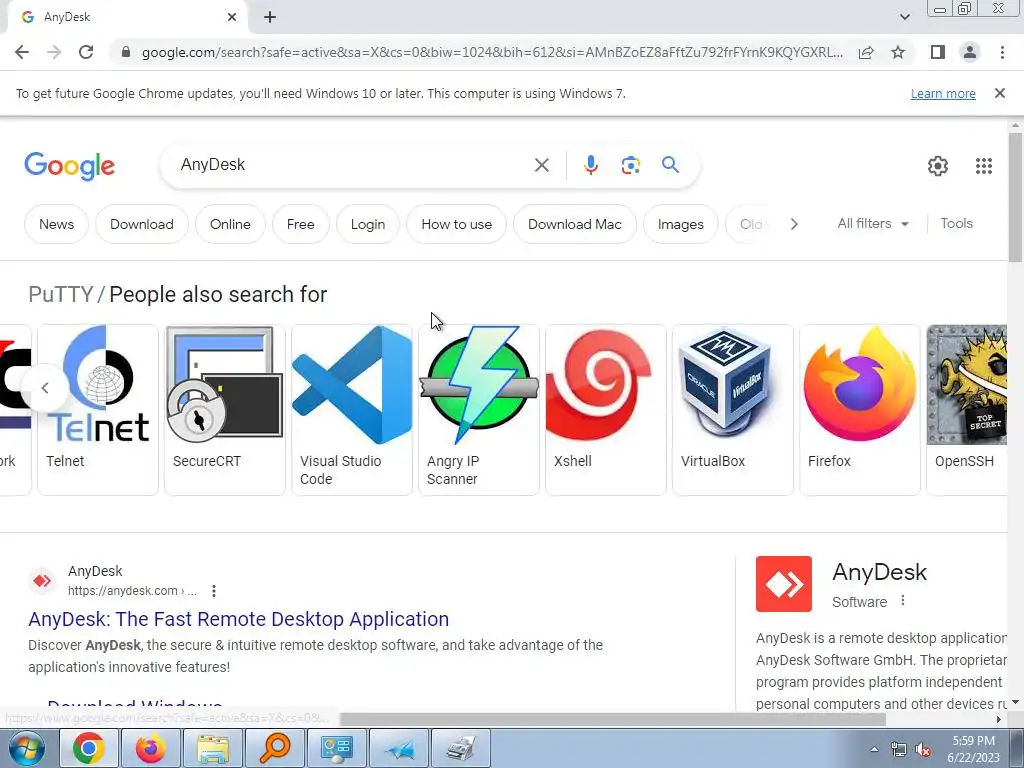Select the Images filter chip

point(680,224)
